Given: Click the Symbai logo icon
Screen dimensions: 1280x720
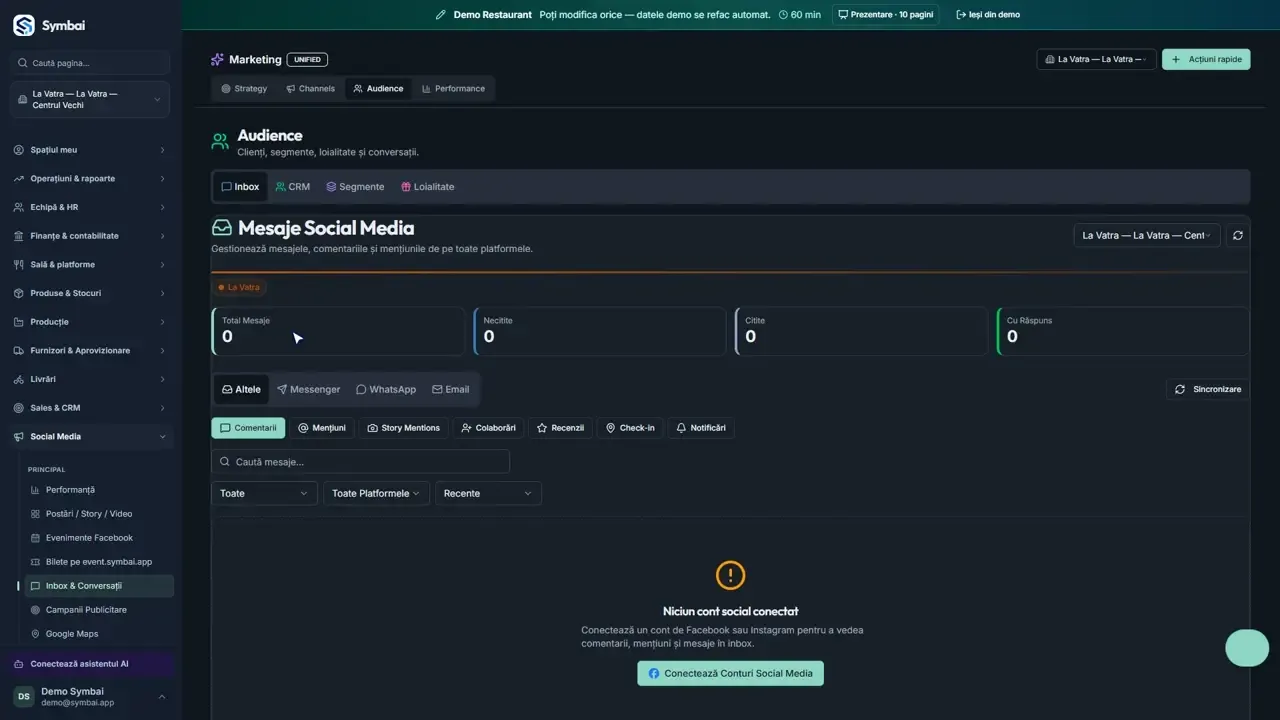Looking at the screenshot, I should pos(24,25).
